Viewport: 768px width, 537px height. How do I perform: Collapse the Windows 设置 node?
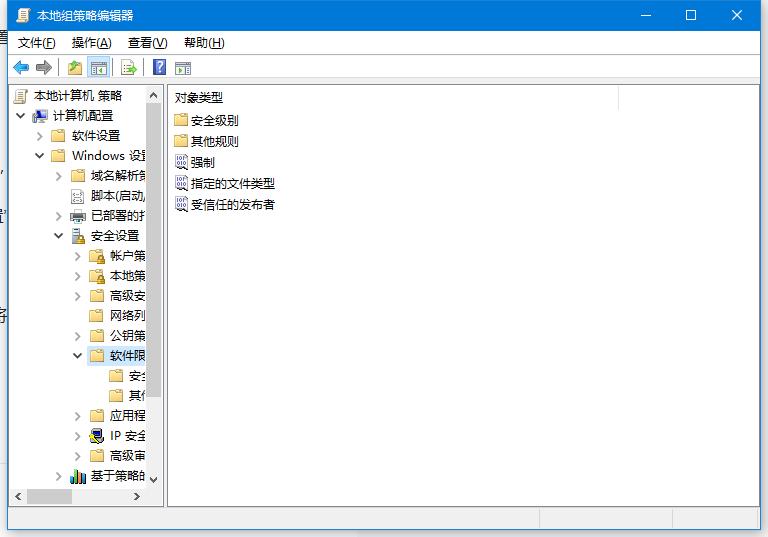click(x=40, y=156)
